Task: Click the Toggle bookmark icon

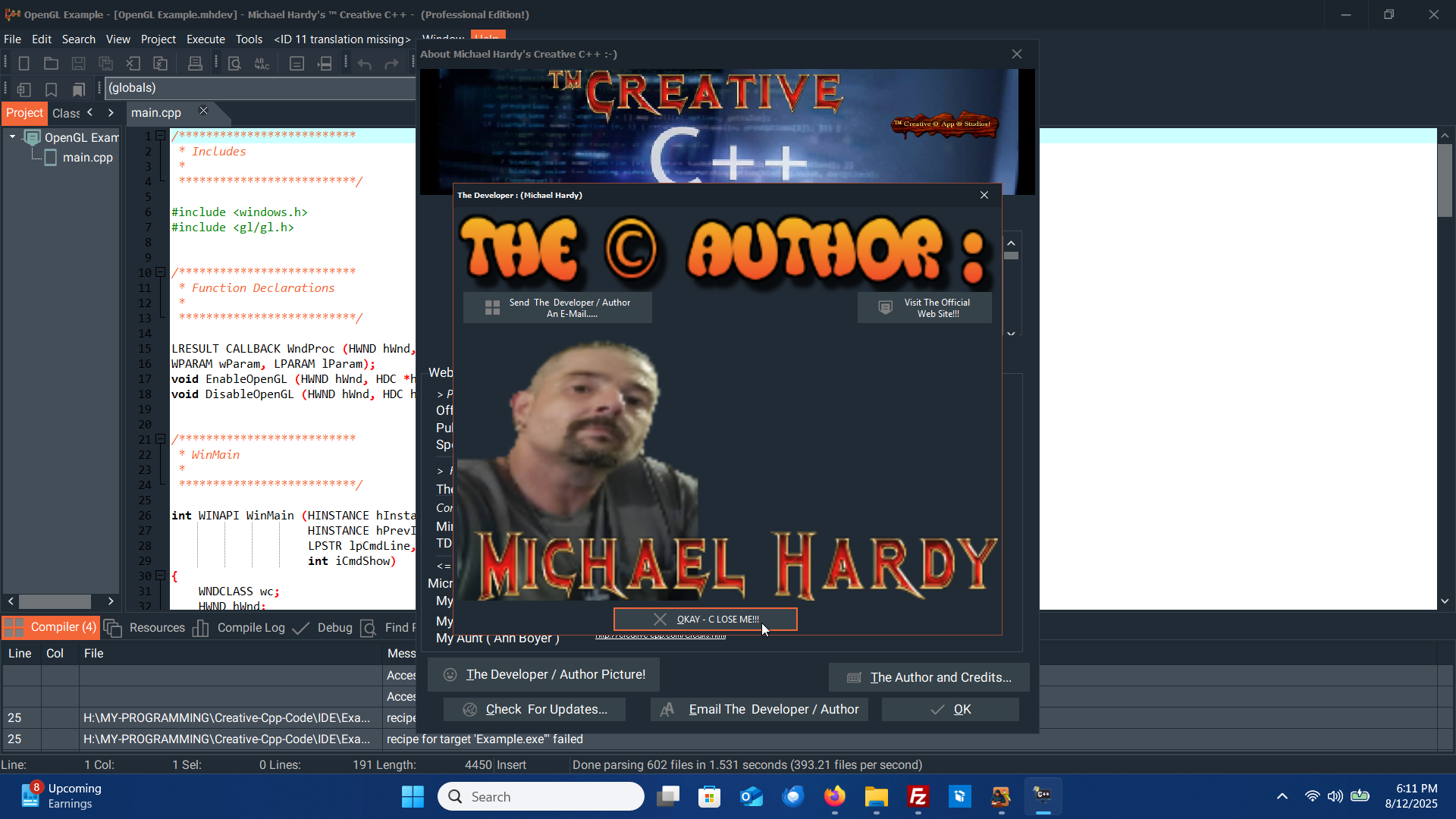Action: pos(51,89)
